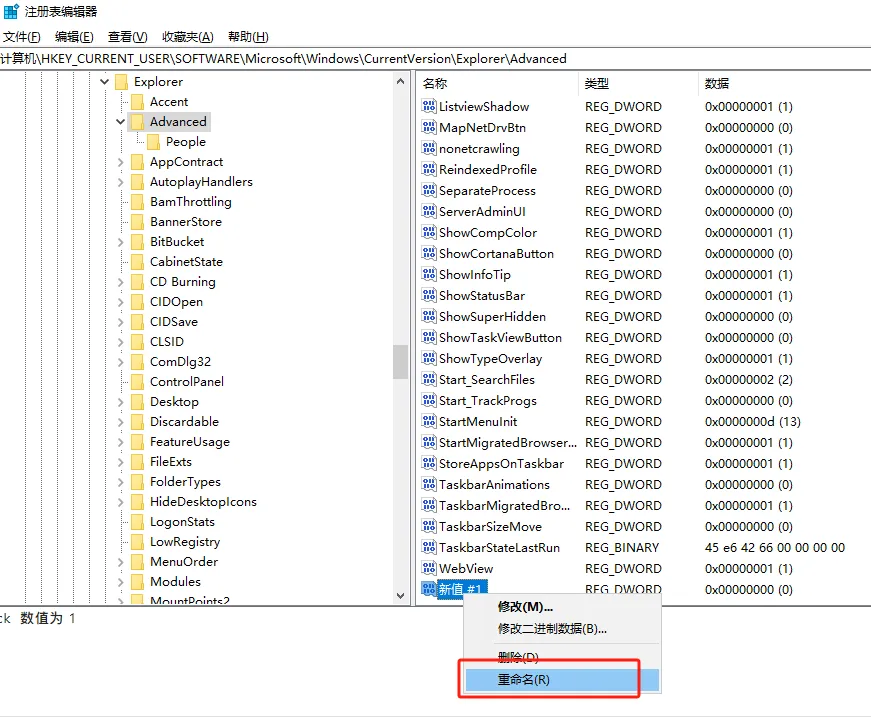This screenshot has height=717, width=871.
Task: Select the BannerStore key
Action: click(186, 222)
